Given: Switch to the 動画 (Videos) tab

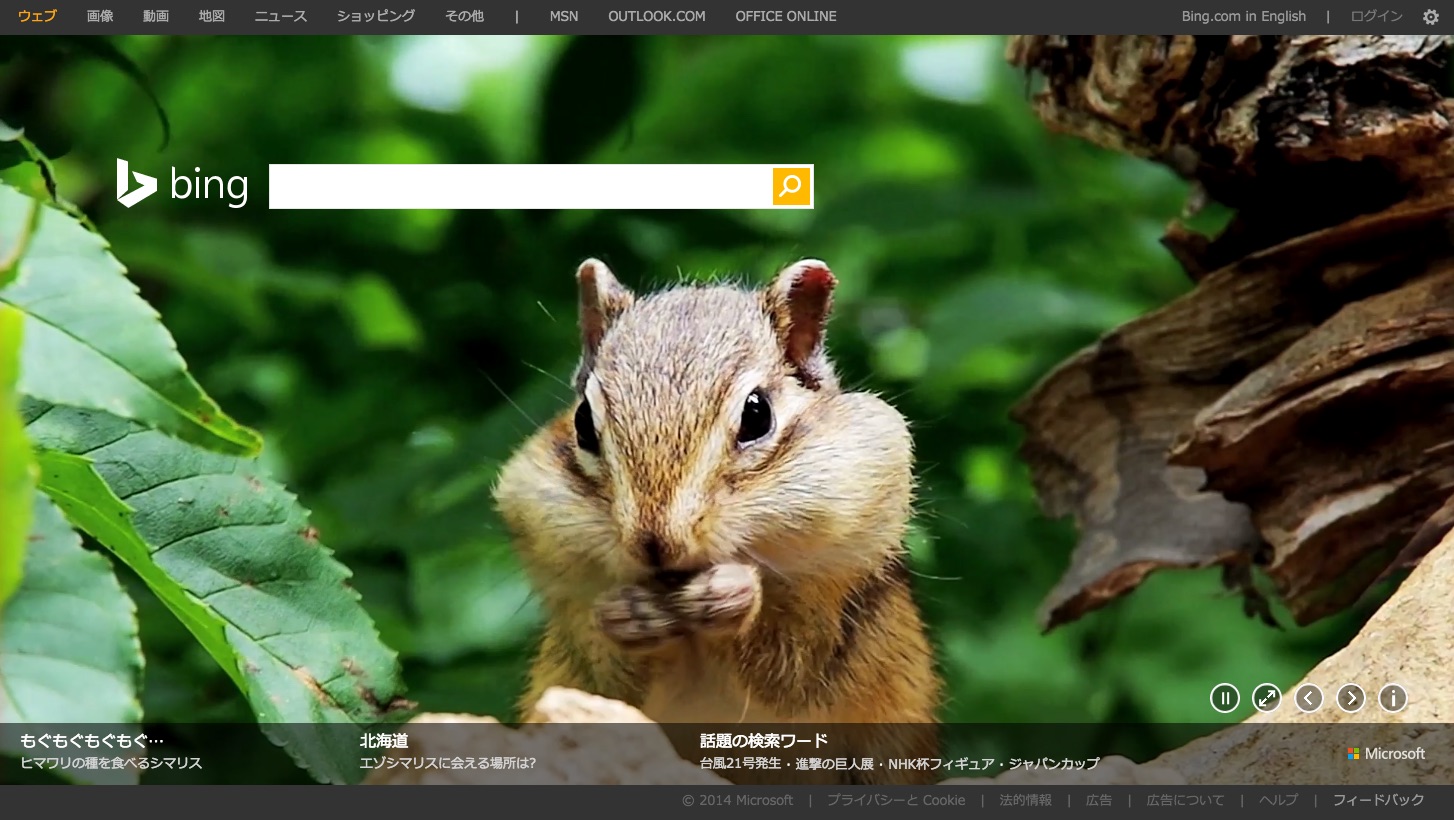Looking at the screenshot, I should [x=156, y=16].
